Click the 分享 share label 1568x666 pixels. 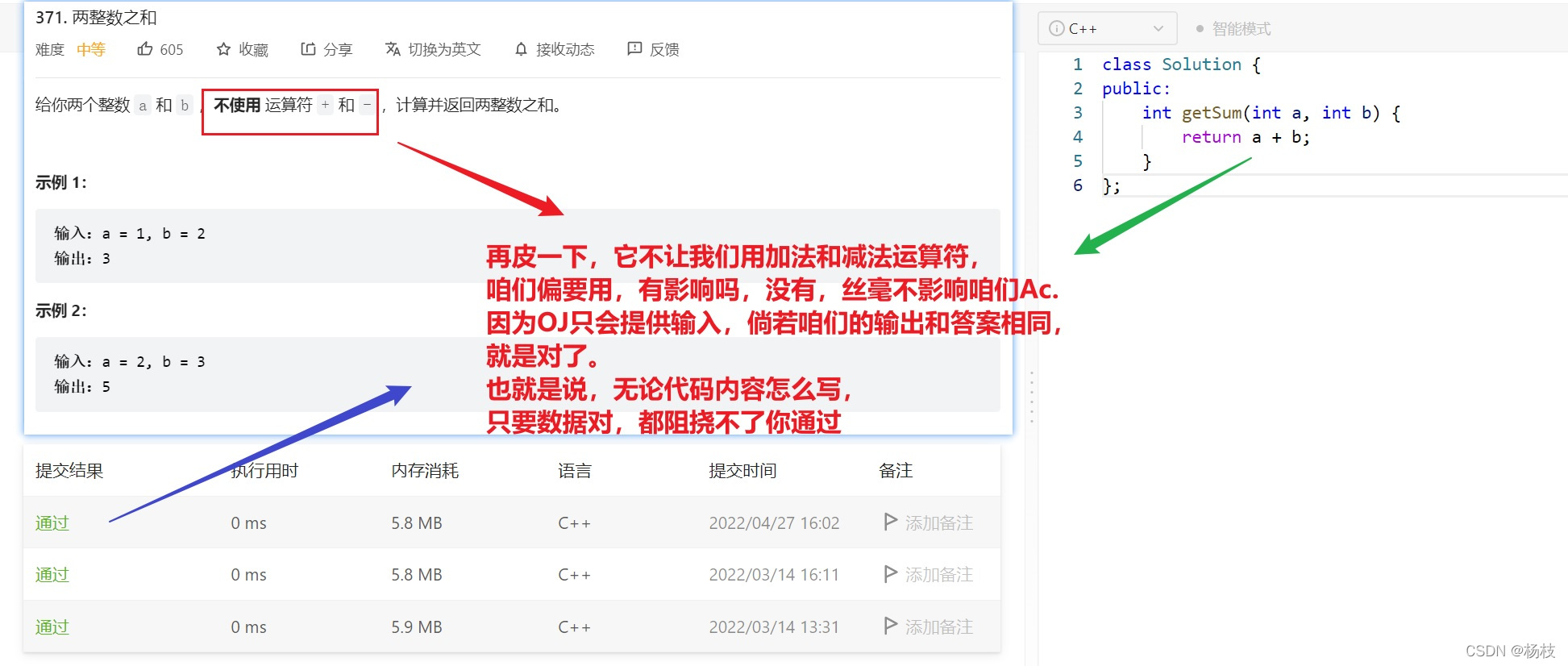click(x=338, y=50)
